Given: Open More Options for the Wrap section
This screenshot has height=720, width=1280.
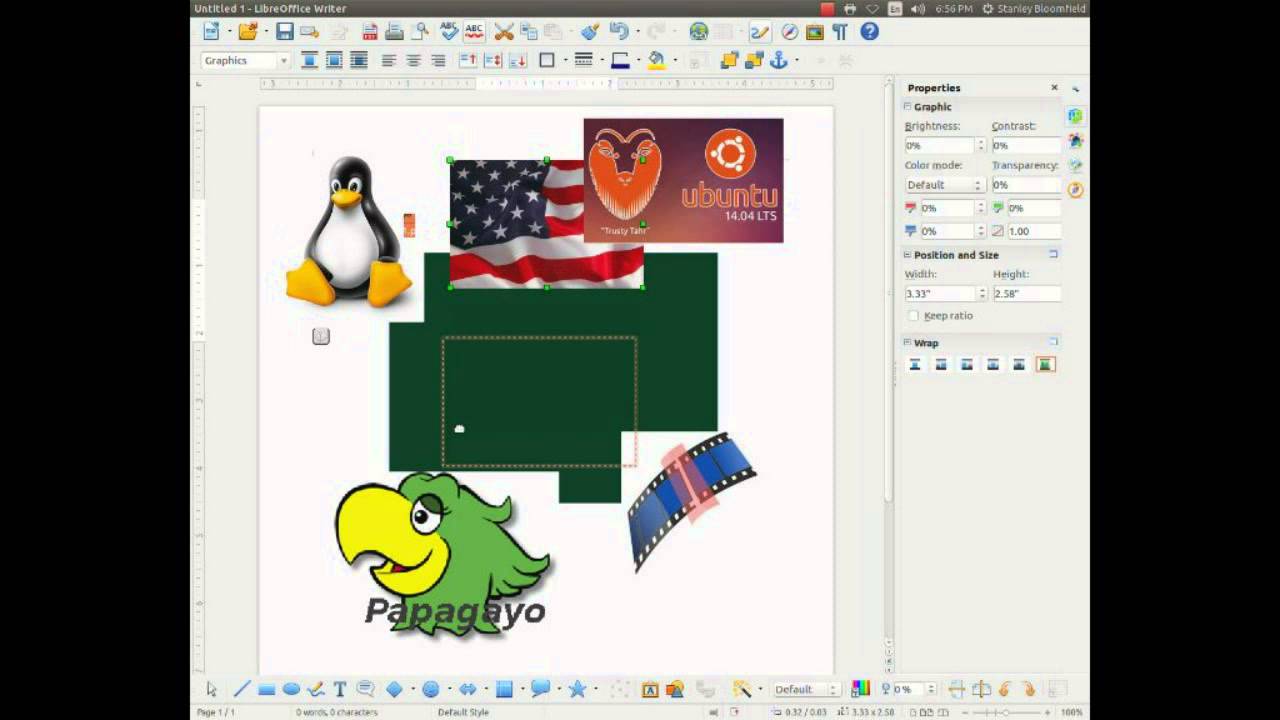Looking at the screenshot, I should 1053,342.
